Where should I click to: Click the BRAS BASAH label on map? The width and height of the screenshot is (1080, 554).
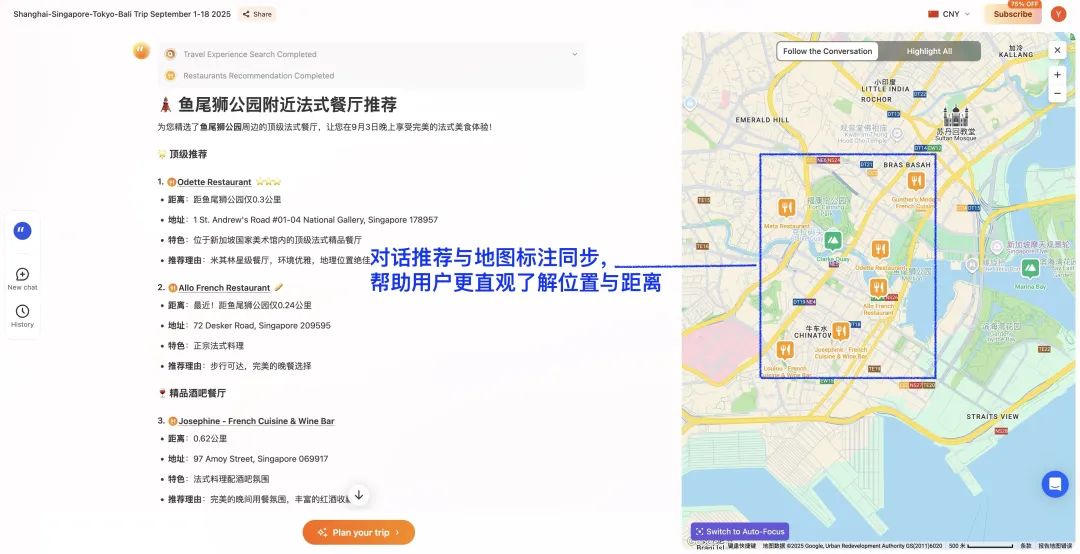[x=906, y=165]
